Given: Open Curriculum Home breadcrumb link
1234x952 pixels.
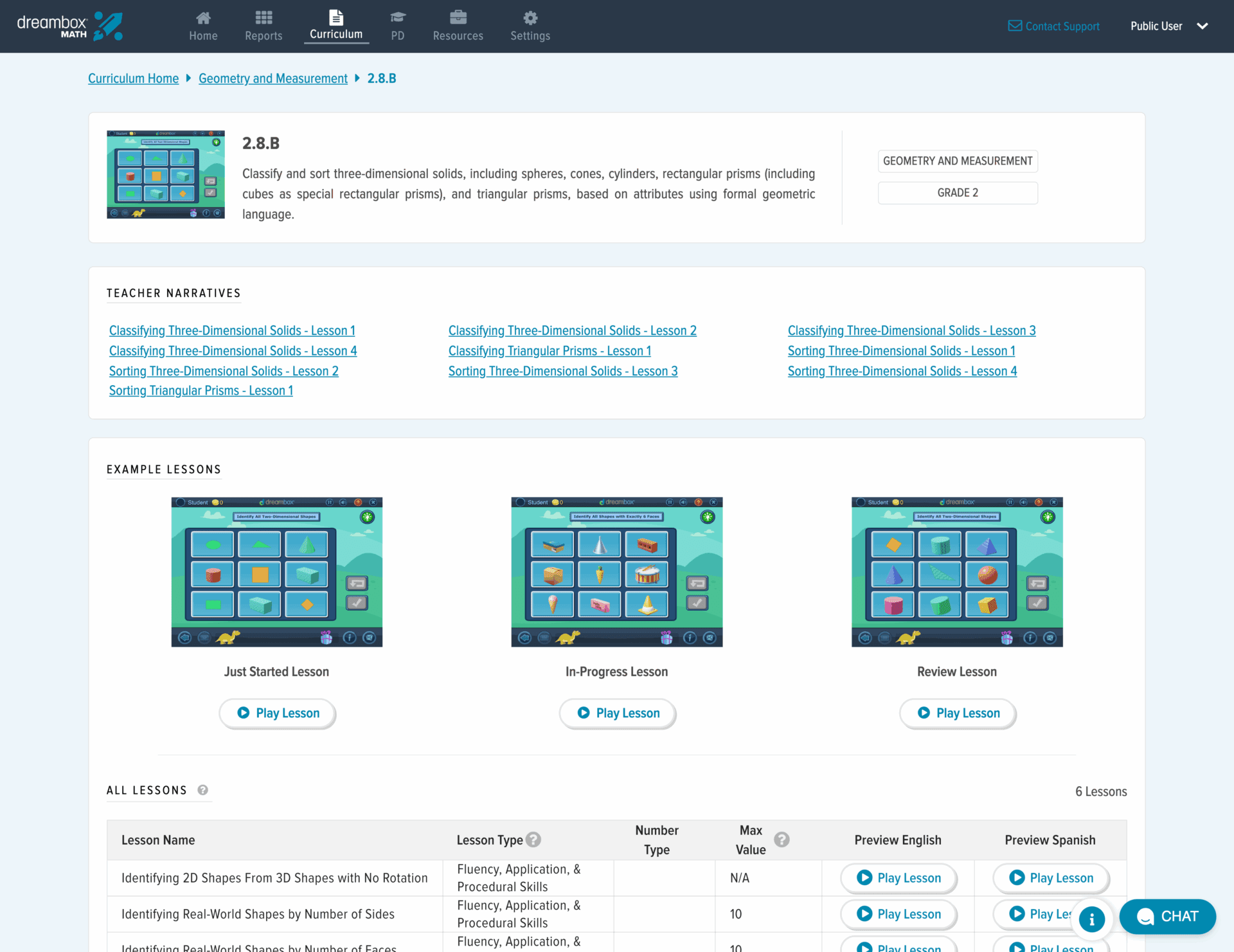Looking at the screenshot, I should click(x=133, y=78).
